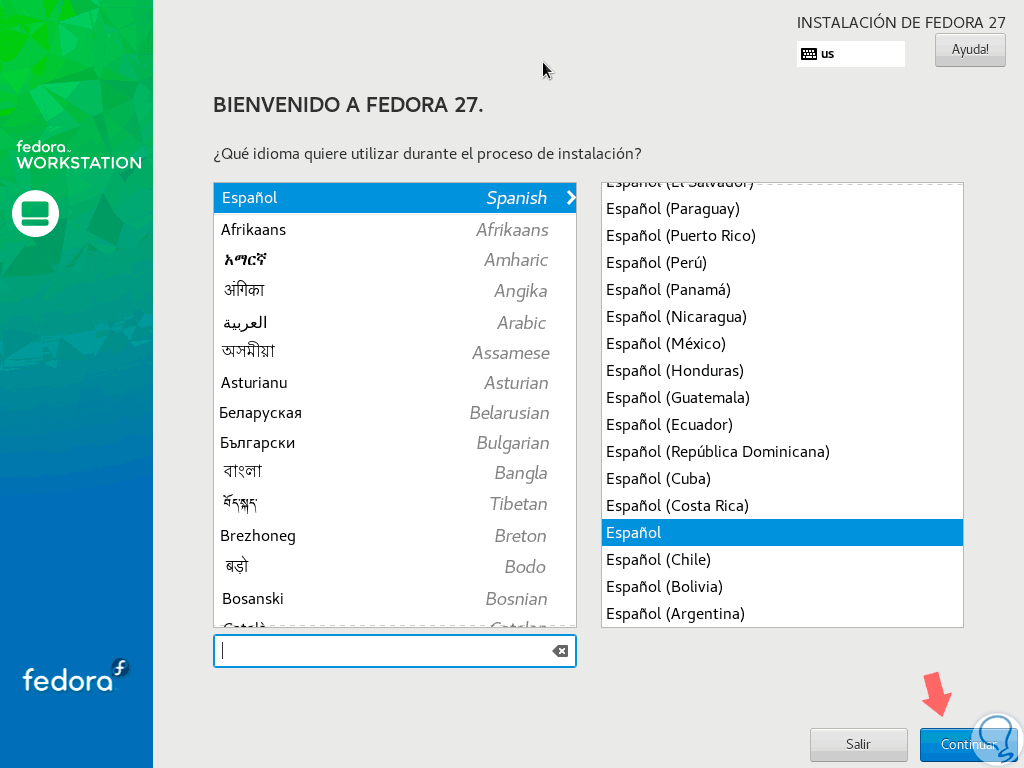Viewport: 1024px width, 768px height.
Task: Select the Bangla language row
Action: (x=394, y=473)
